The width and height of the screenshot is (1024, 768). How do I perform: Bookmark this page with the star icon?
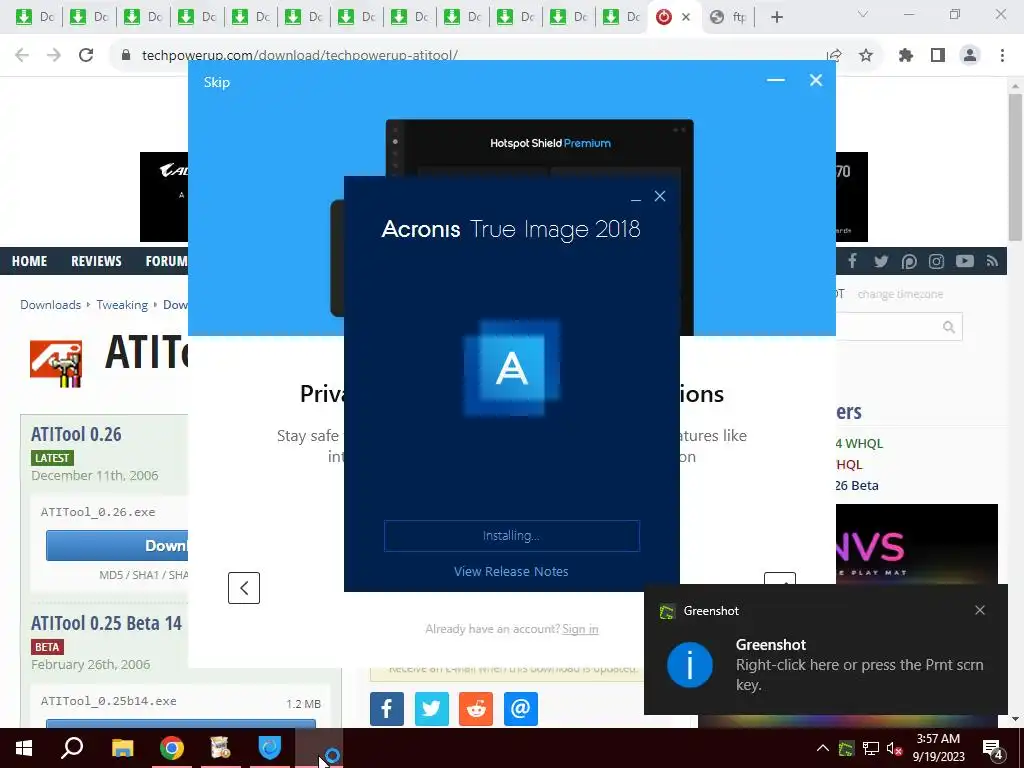pyautogui.click(x=866, y=55)
